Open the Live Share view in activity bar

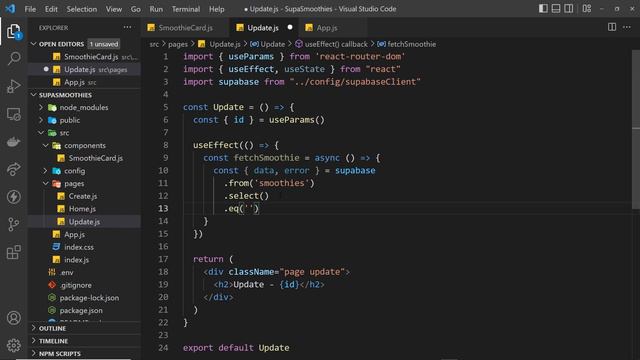click(13, 169)
